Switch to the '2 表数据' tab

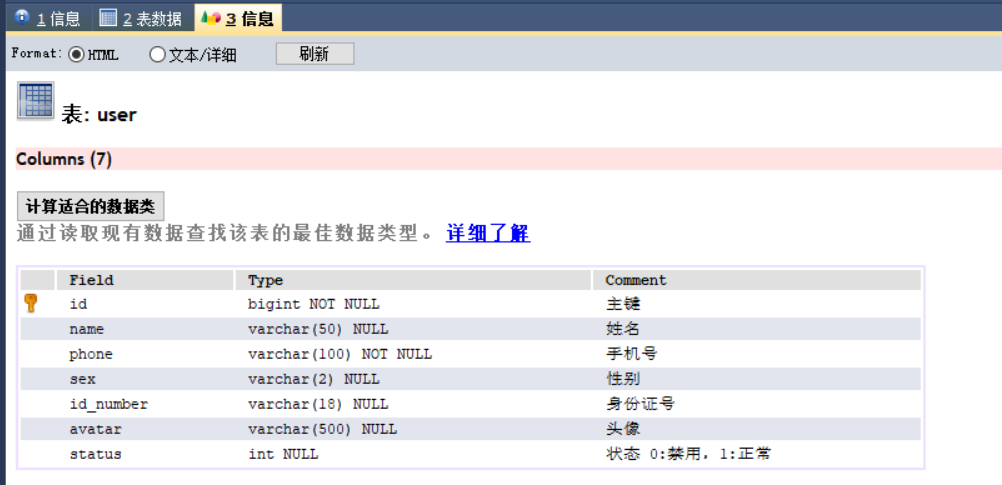coord(143,19)
